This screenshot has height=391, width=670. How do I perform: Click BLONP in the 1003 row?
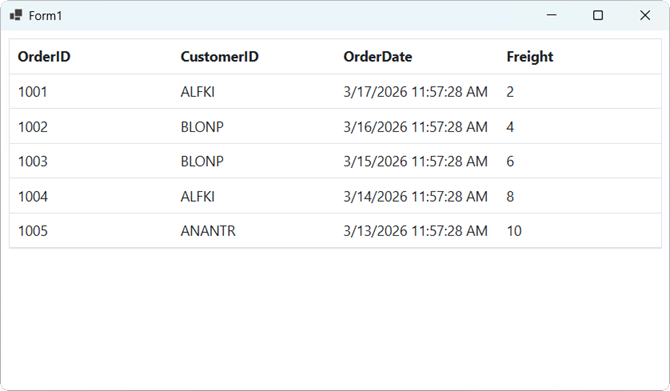pyautogui.click(x=202, y=161)
